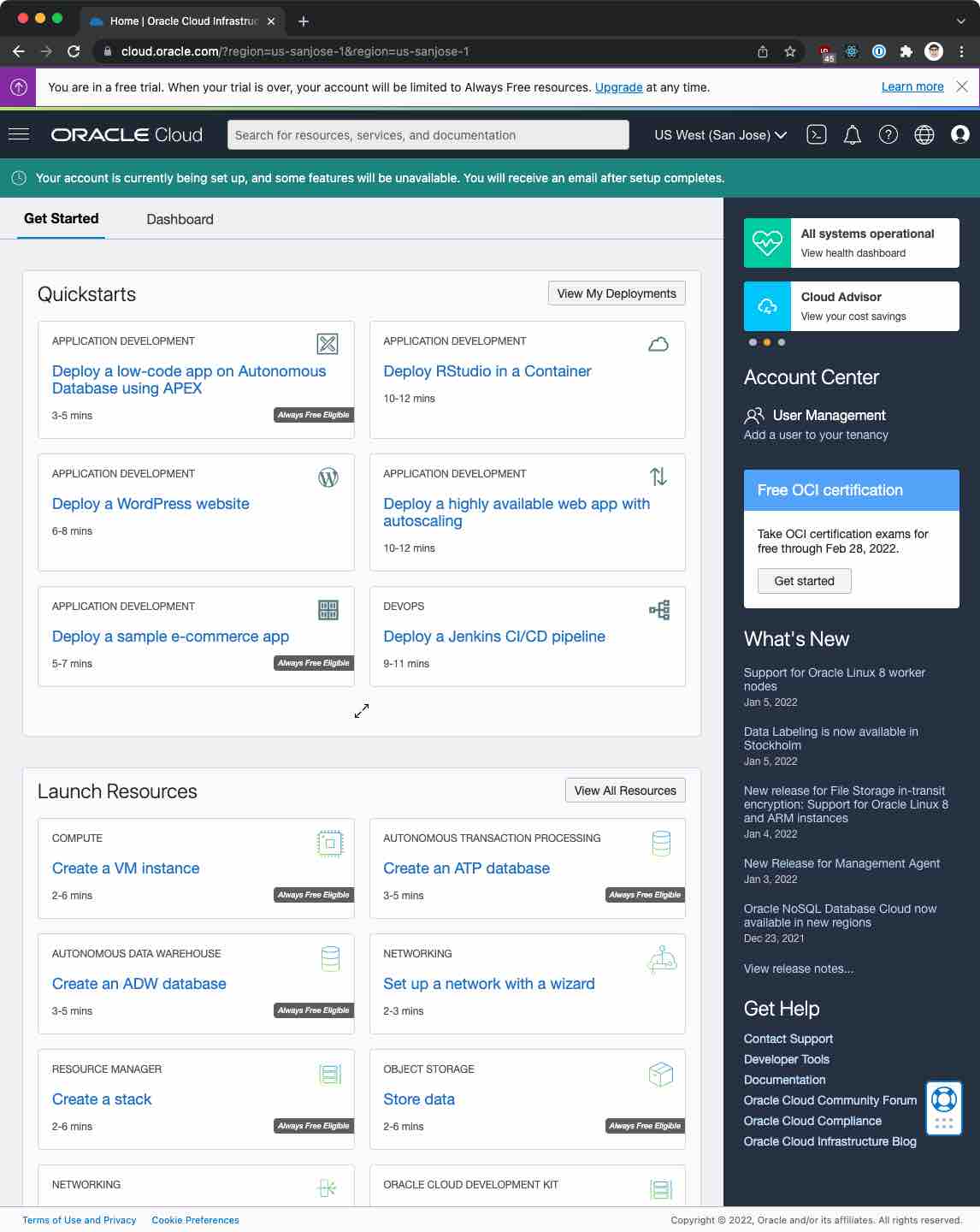Expand the Quickstarts section with arrow icon
Screen dimensions: 980x1232
pos(362,711)
